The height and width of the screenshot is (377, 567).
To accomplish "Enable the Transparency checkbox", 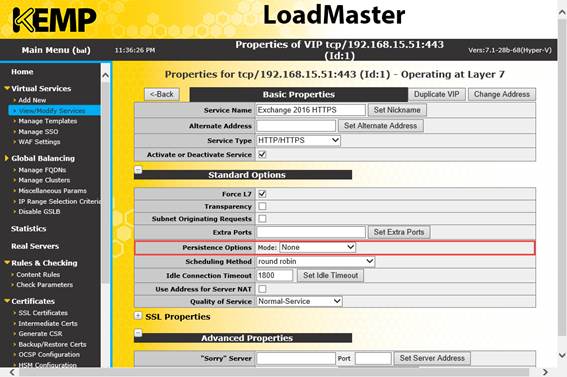I will (262, 206).
